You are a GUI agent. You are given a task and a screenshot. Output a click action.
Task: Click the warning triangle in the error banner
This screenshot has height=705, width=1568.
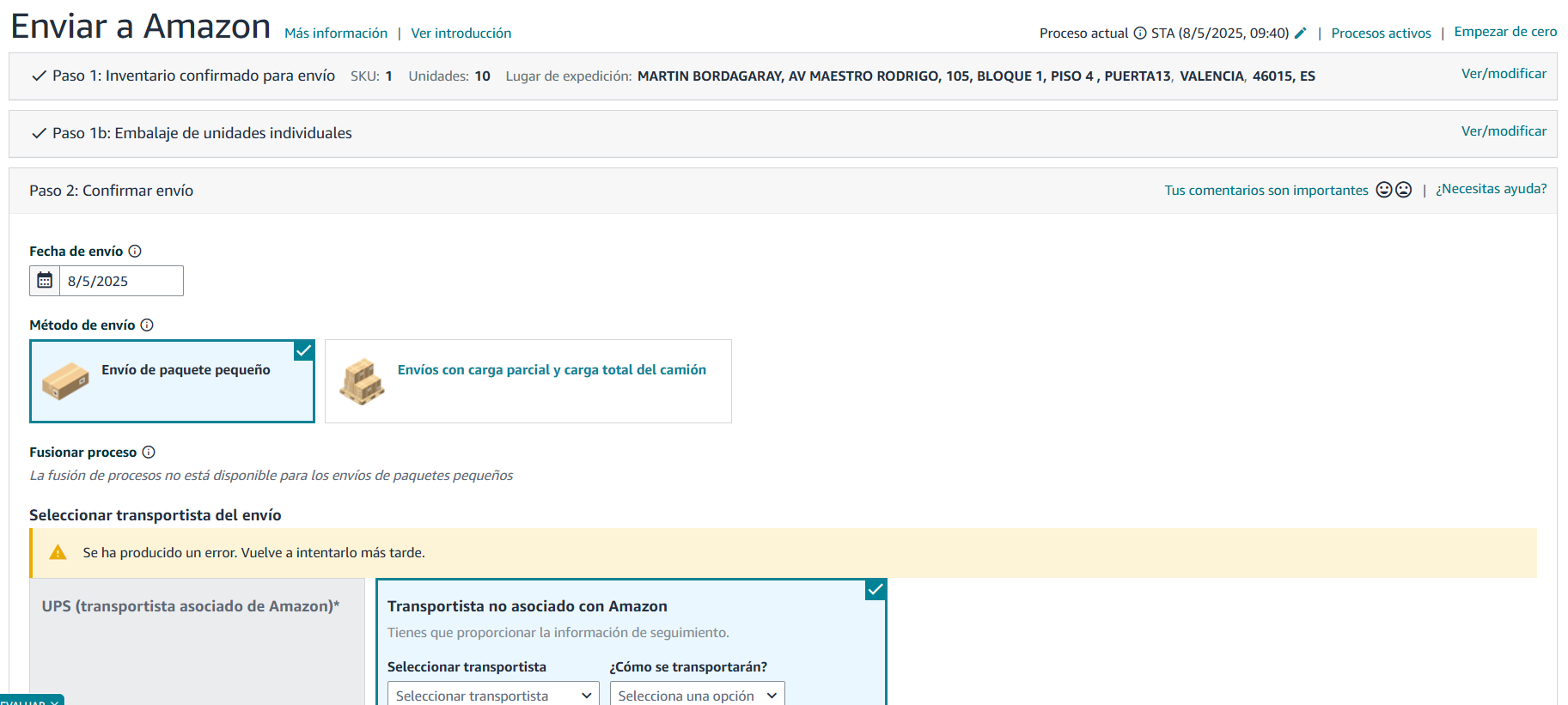(58, 552)
